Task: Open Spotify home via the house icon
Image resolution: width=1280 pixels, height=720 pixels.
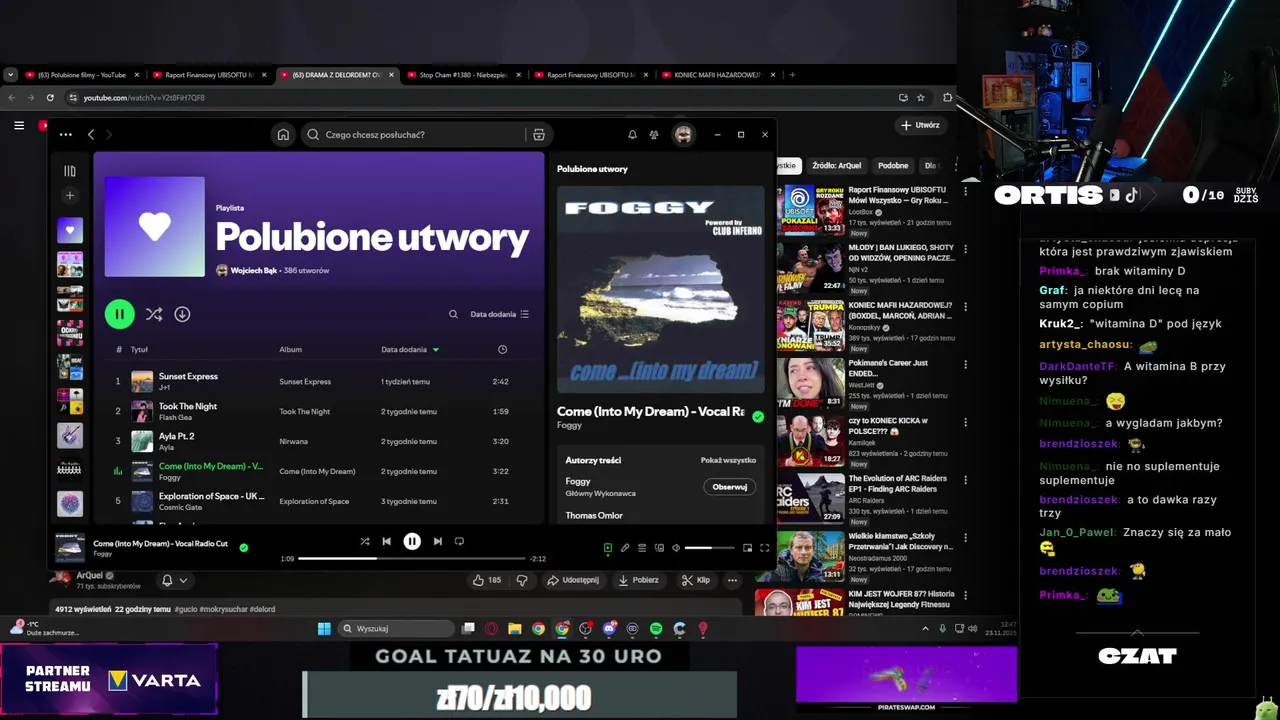Action: pyautogui.click(x=283, y=135)
